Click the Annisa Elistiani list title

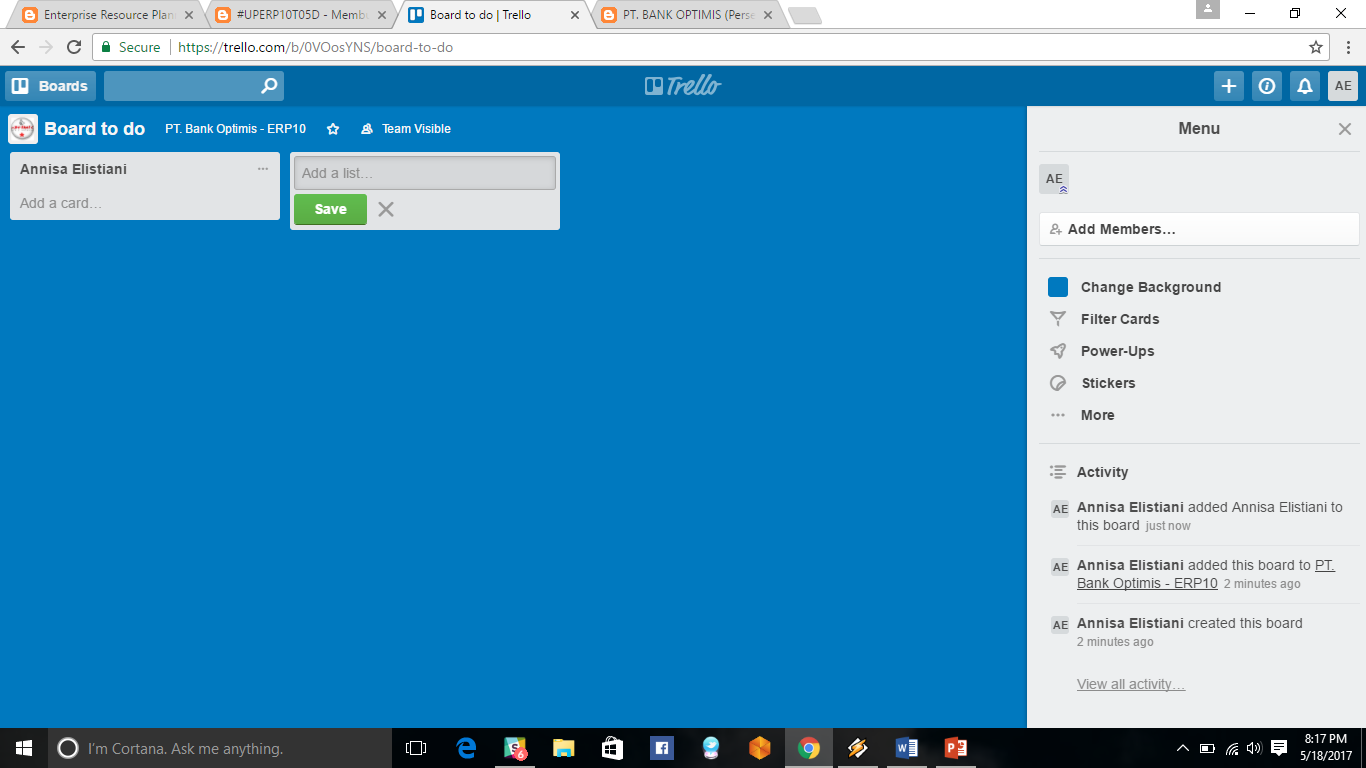74,169
